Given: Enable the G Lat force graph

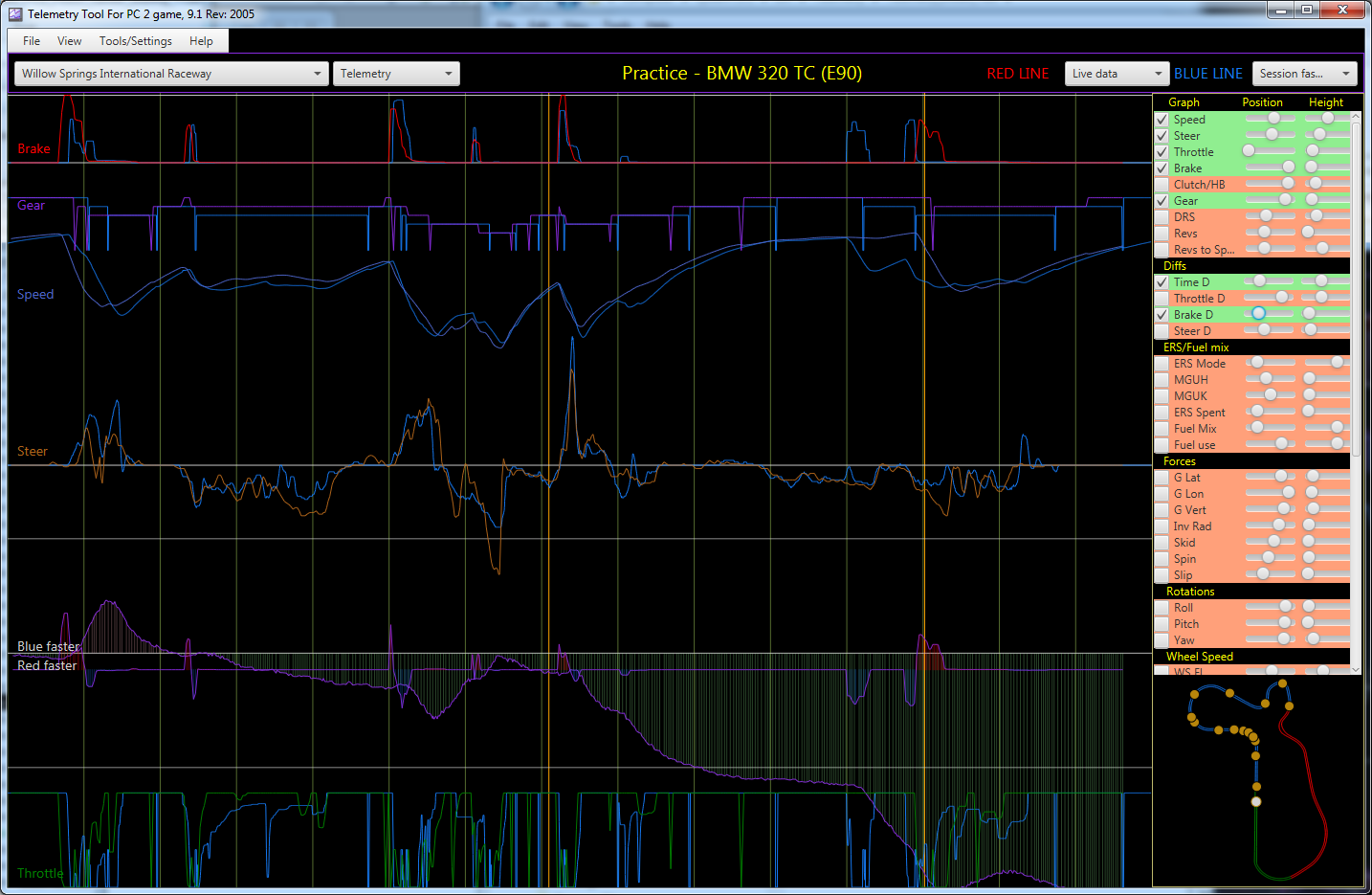Looking at the screenshot, I should [1162, 477].
